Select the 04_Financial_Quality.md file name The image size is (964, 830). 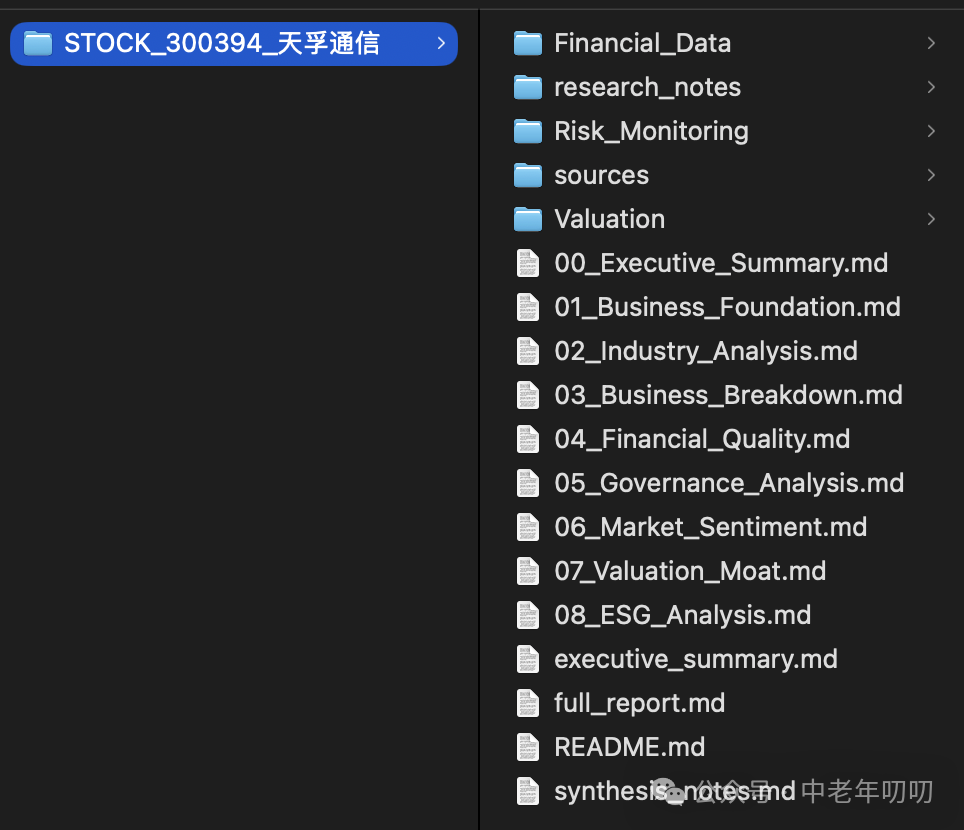(702, 440)
